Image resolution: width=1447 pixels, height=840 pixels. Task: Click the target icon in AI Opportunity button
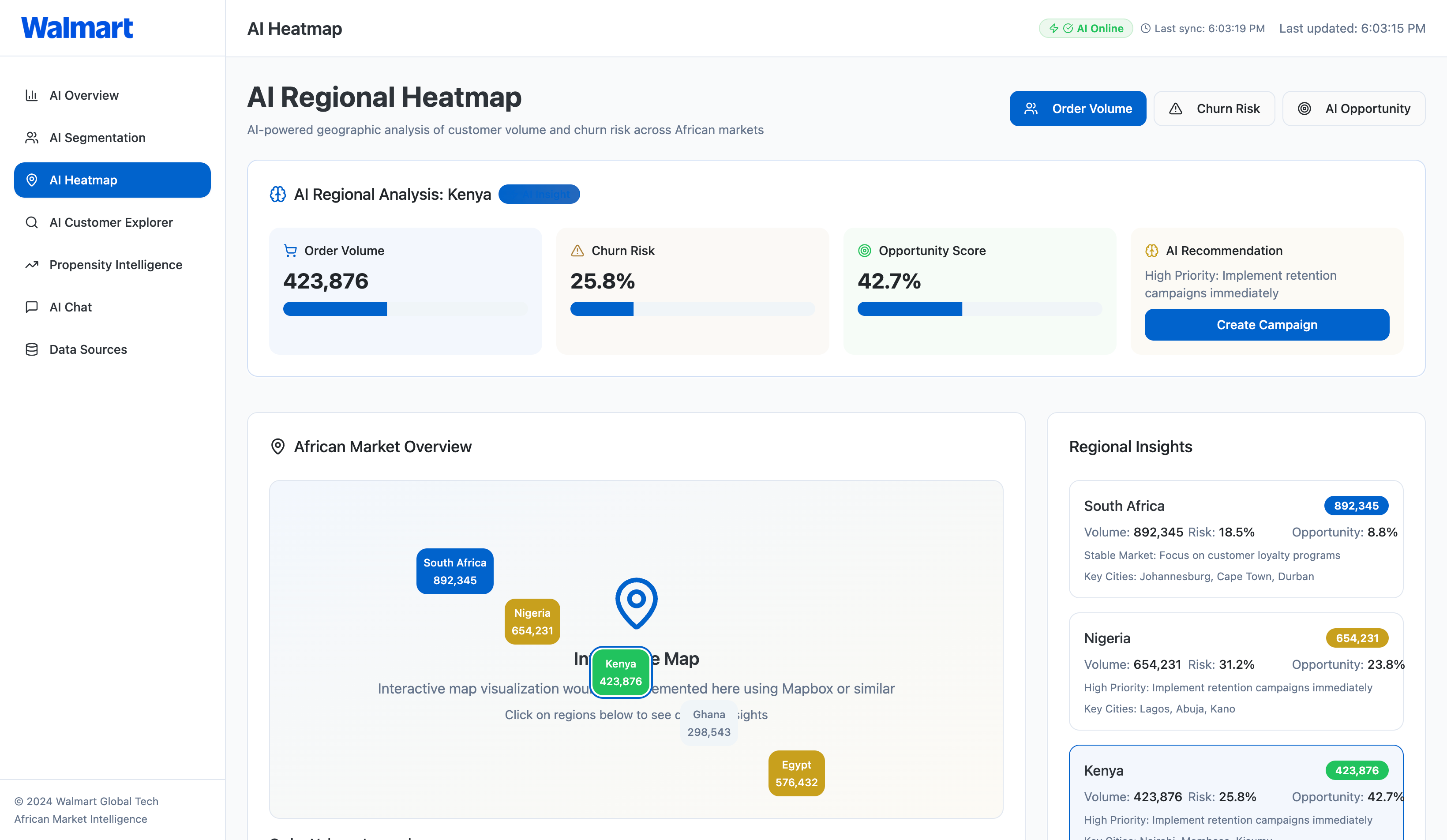coord(1305,109)
